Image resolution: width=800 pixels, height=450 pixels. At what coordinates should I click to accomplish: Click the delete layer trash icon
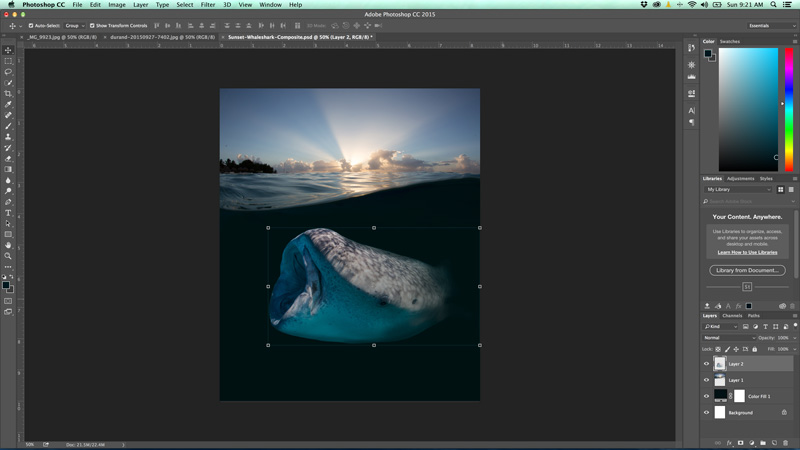tap(786, 442)
